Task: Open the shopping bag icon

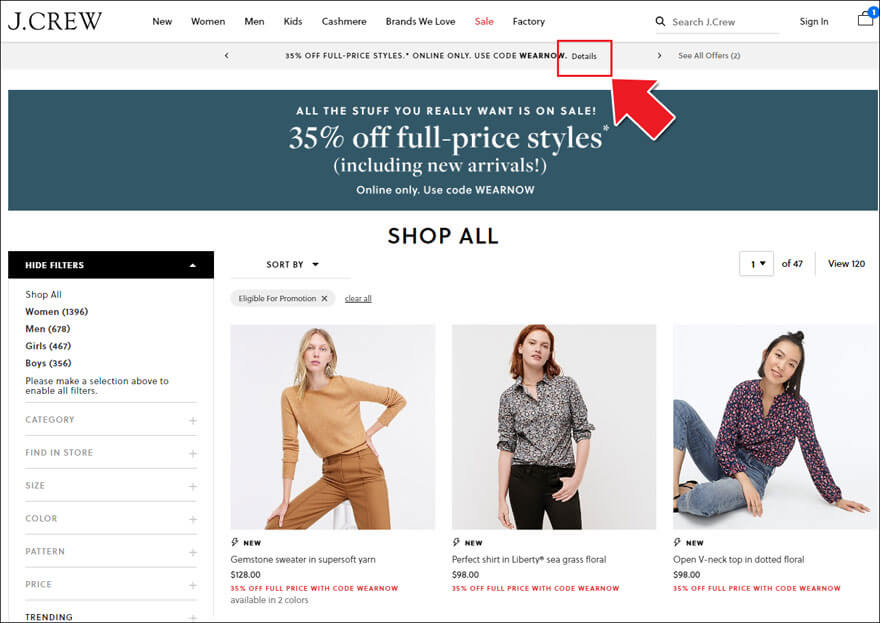Action: click(x=867, y=17)
